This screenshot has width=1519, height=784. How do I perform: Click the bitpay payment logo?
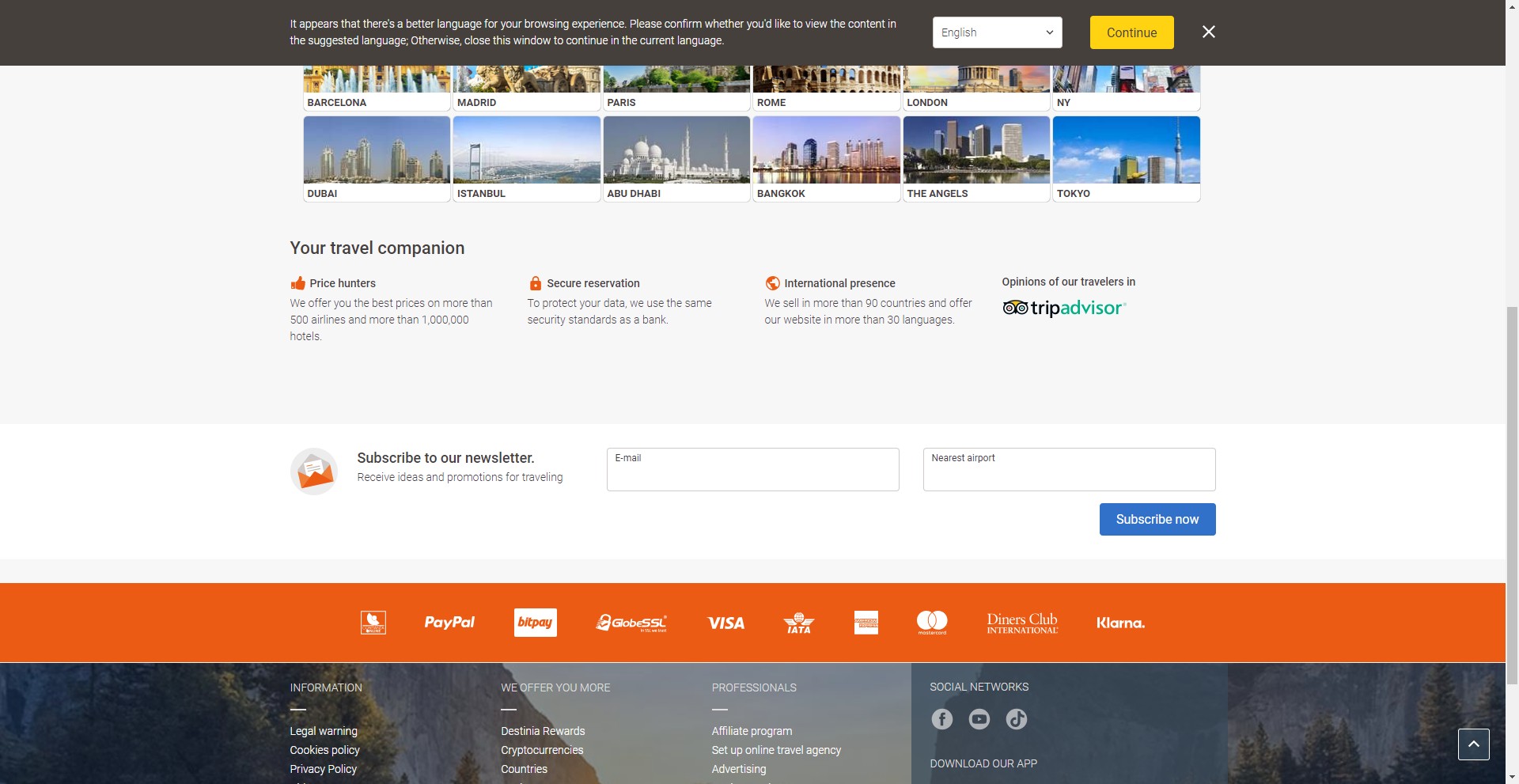pos(535,623)
